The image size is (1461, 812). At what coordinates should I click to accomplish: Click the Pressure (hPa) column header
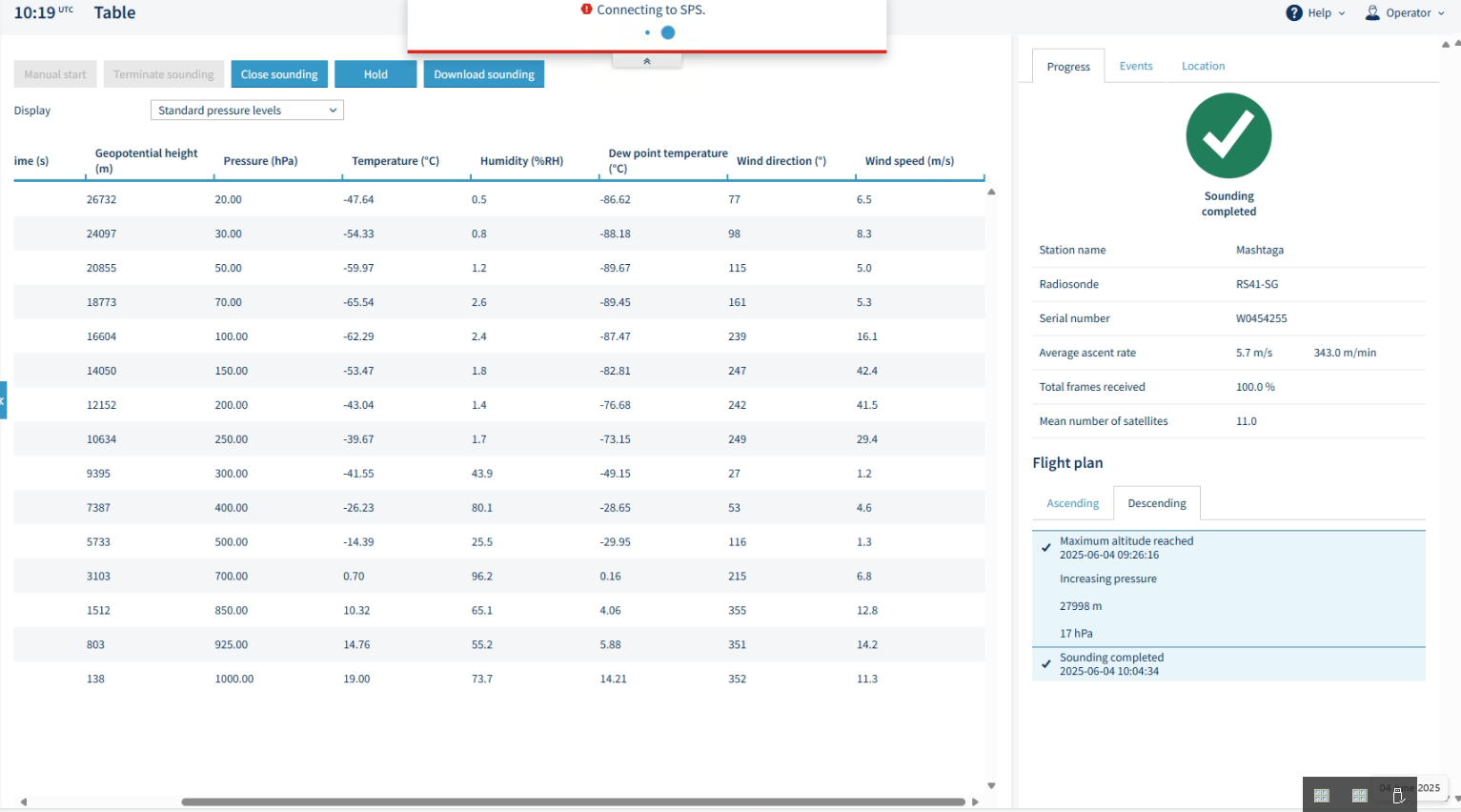[260, 161]
